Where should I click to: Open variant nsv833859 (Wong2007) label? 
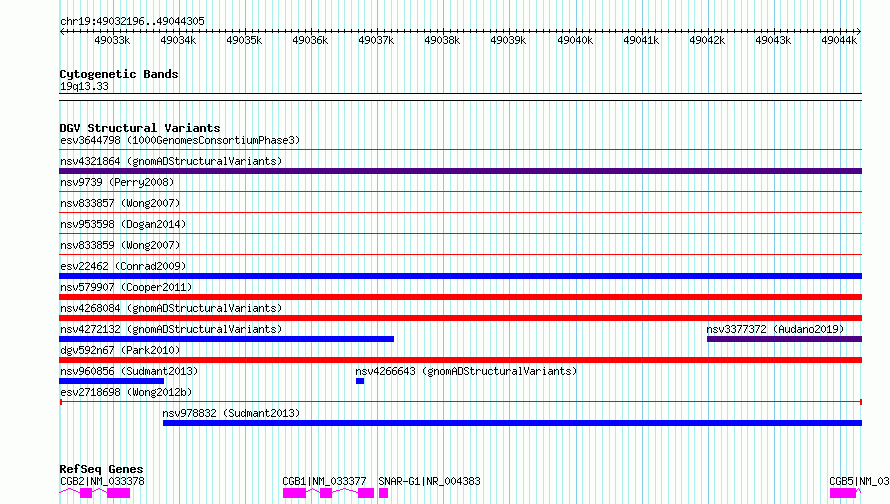pos(120,245)
